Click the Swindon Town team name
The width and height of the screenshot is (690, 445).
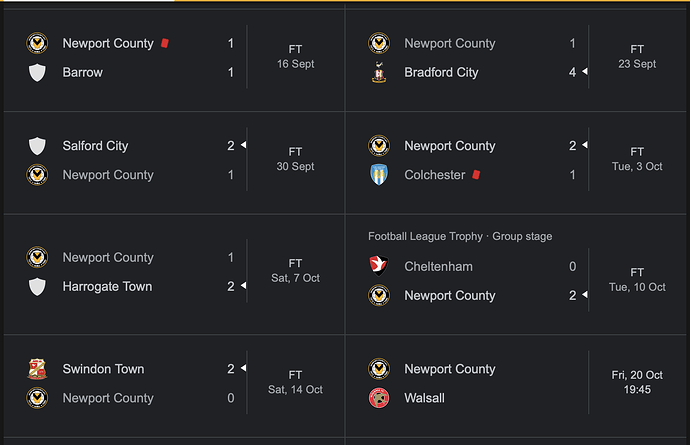(103, 369)
